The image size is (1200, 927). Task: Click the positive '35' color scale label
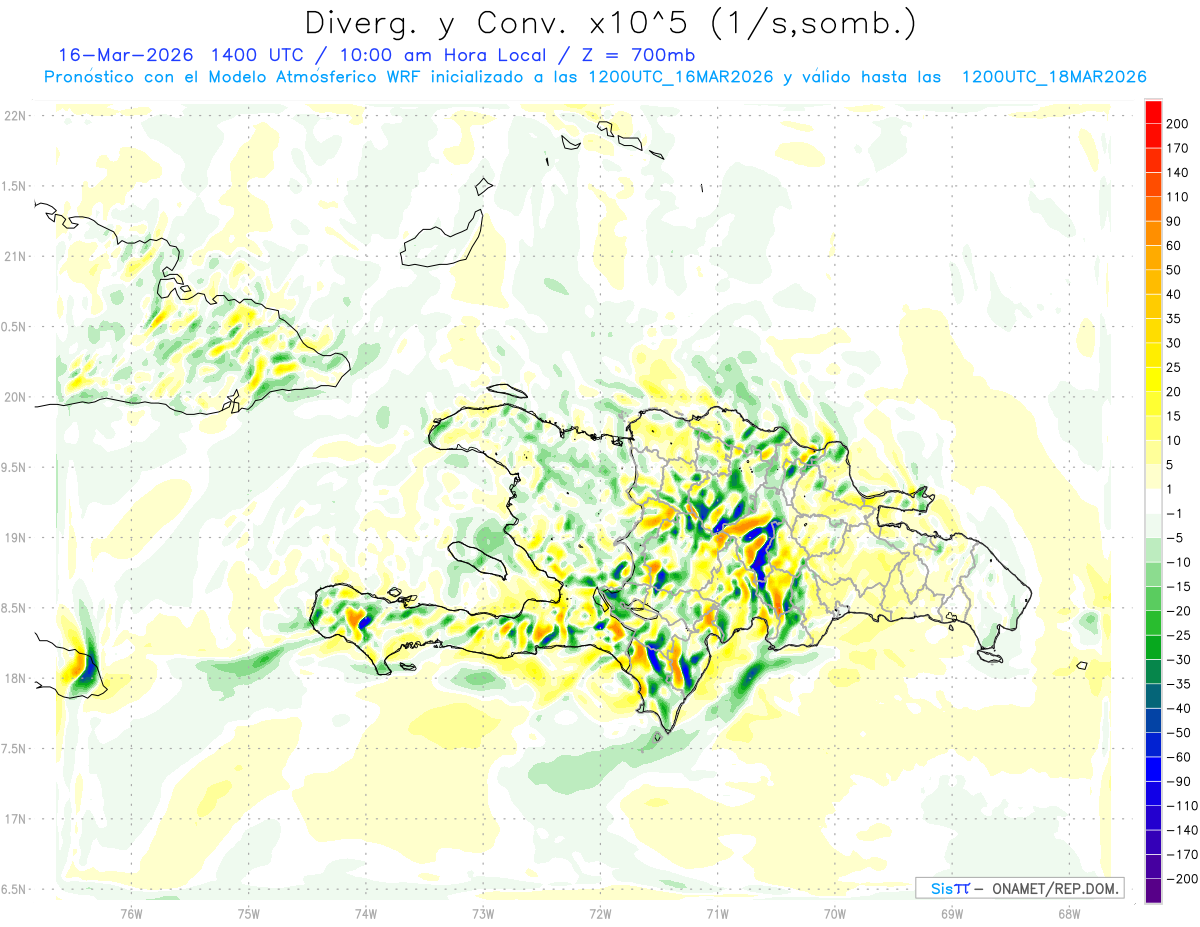coord(1174,320)
